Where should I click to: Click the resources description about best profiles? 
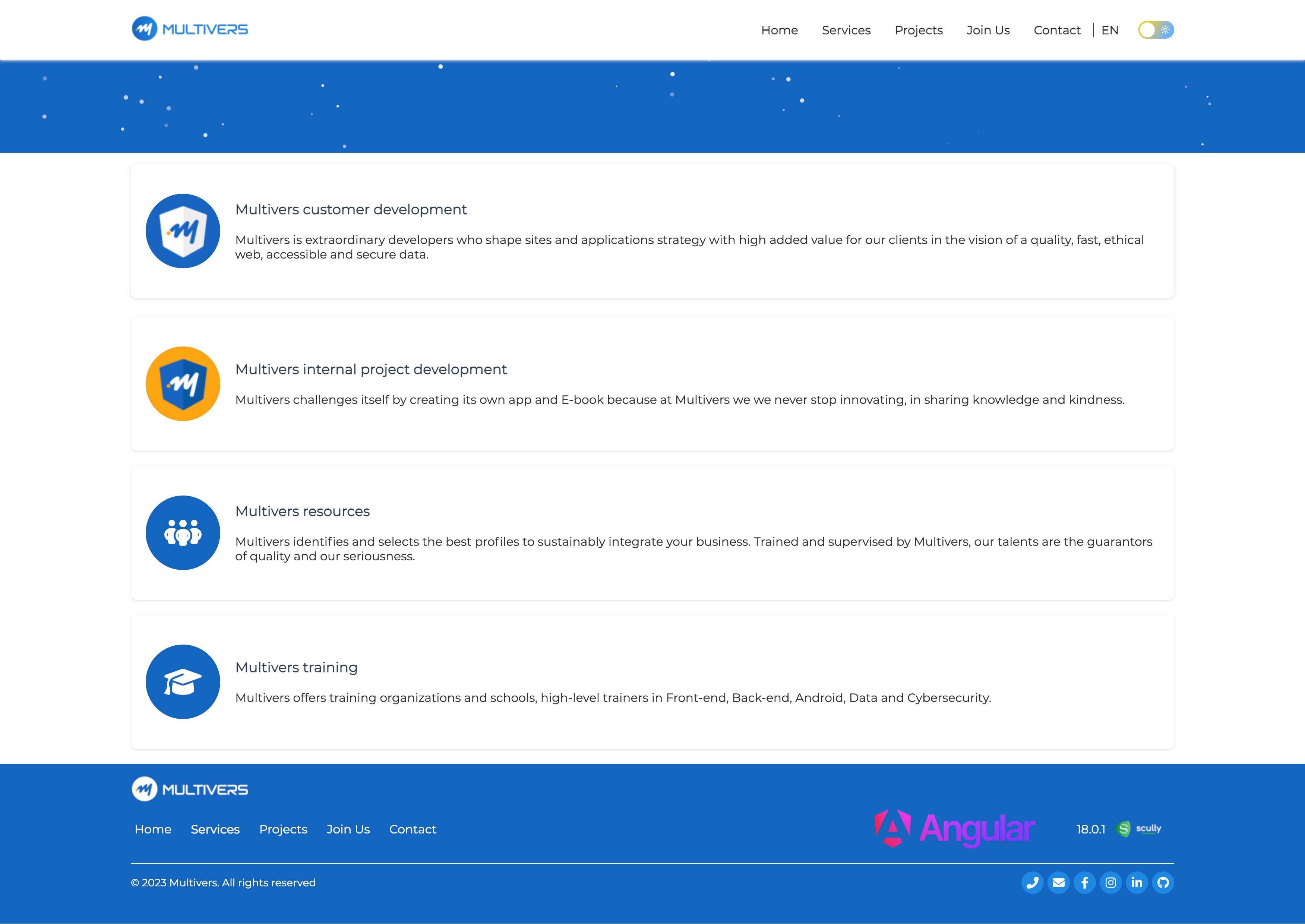click(694, 549)
